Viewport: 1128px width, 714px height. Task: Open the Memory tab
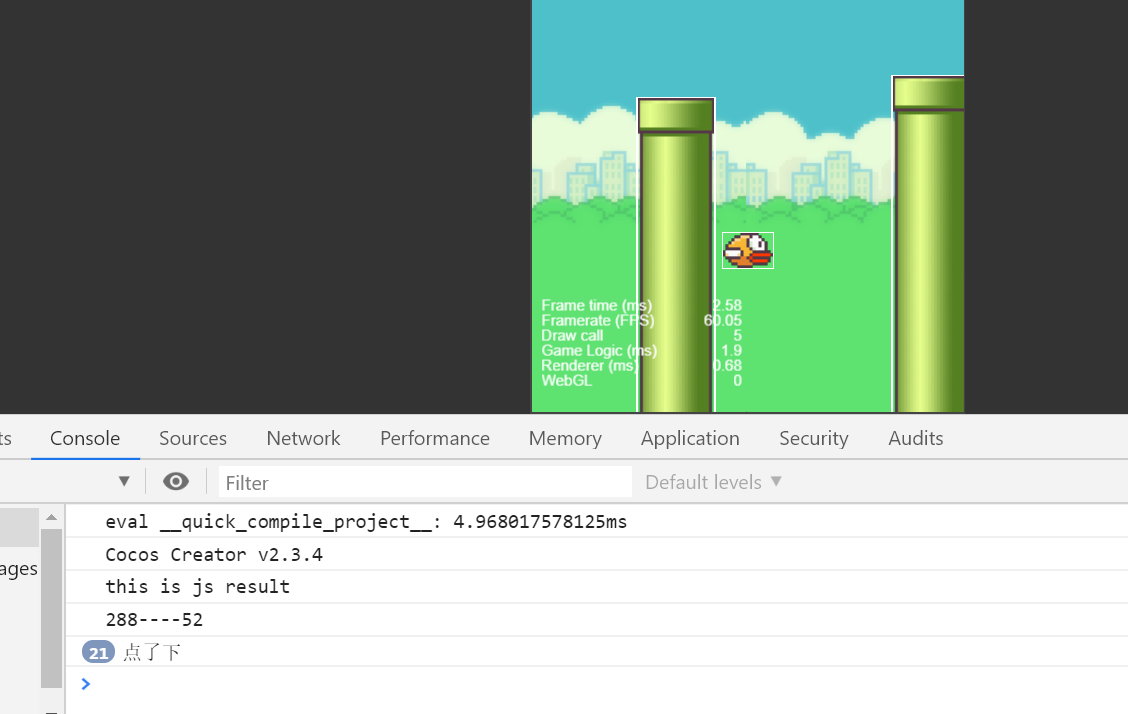point(565,438)
